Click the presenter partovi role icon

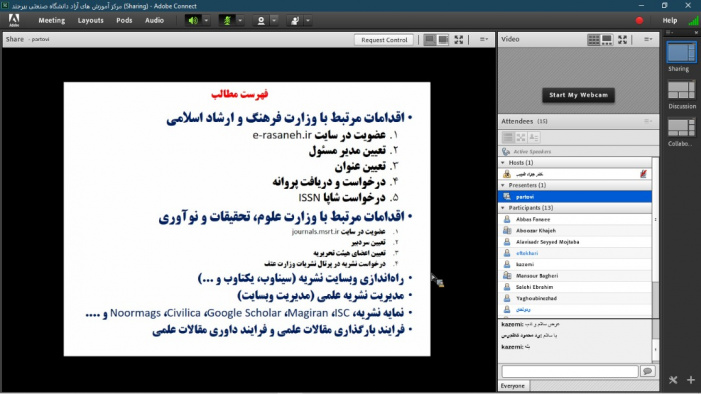(x=507, y=197)
